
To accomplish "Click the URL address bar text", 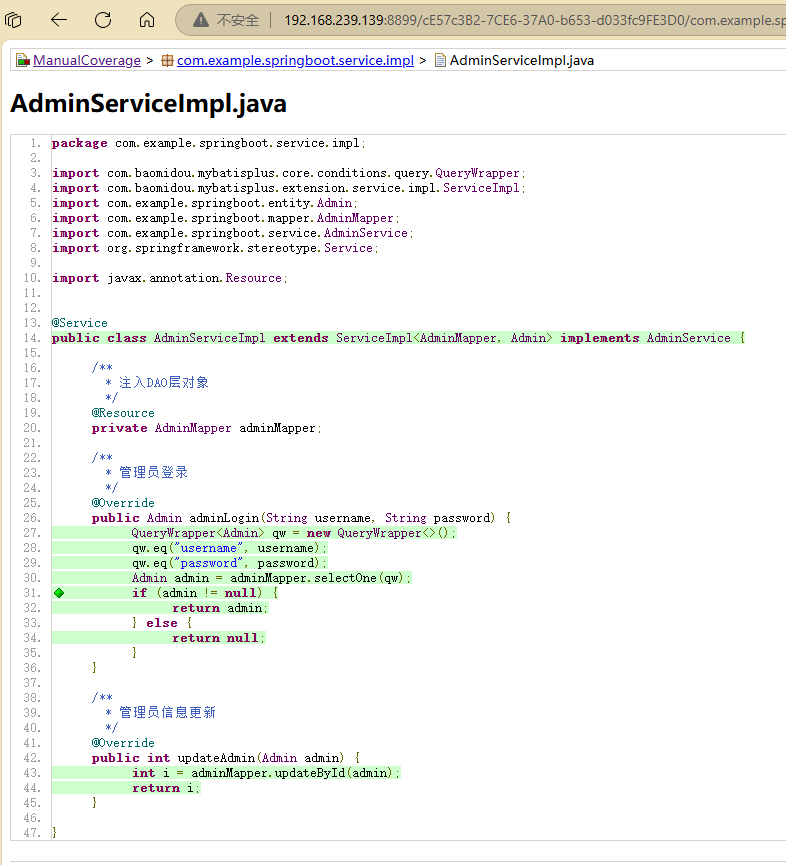I will pyautogui.click(x=534, y=20).
